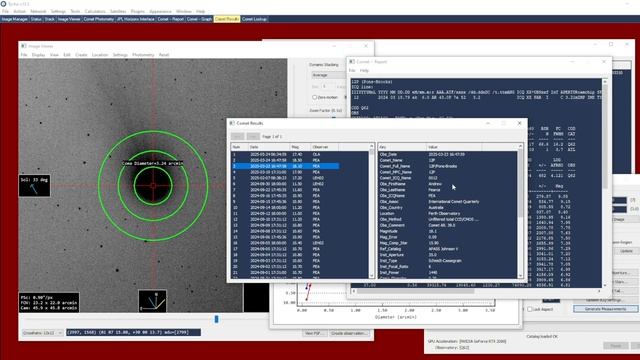Open the JPL Horizons Interface tab

[136, 19]
